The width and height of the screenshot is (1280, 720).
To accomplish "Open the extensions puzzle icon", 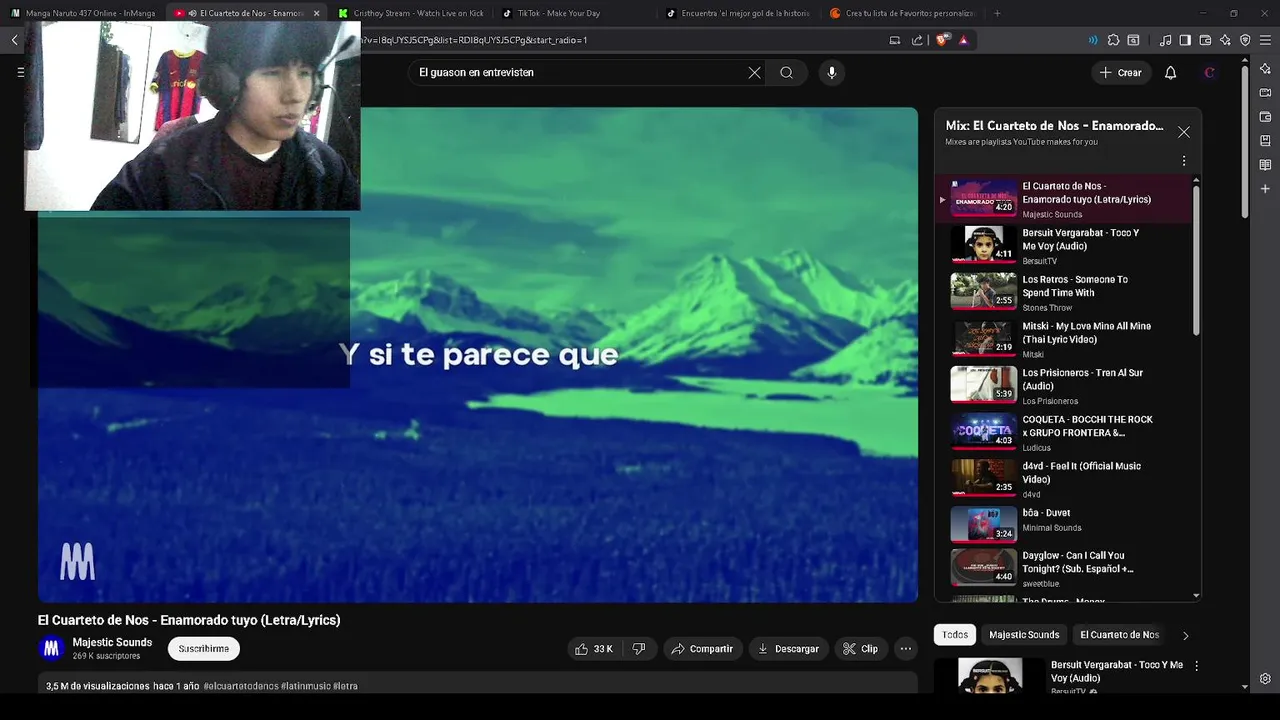I will (x=1112, y=40).
